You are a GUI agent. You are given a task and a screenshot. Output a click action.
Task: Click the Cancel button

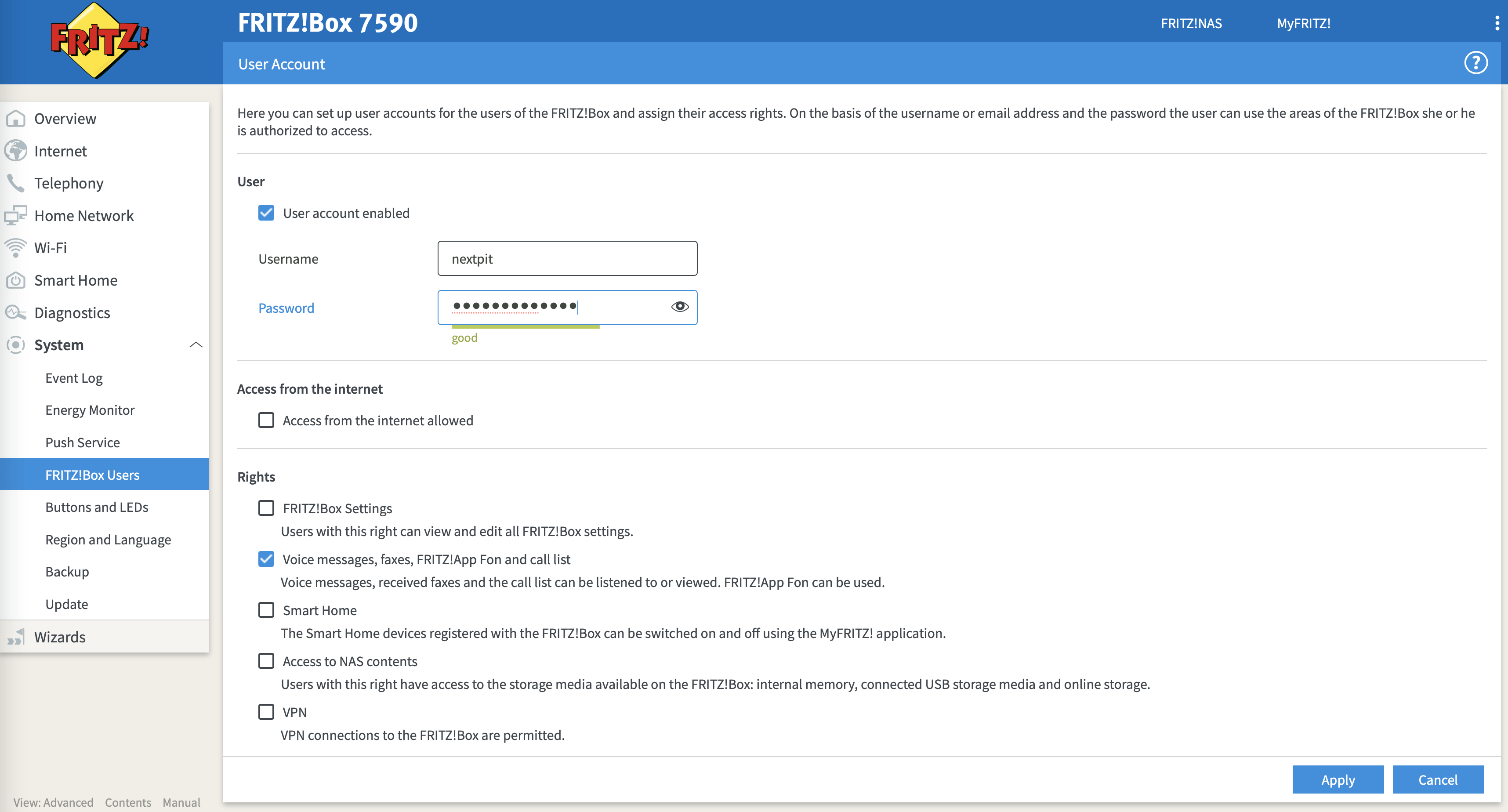1437,780
